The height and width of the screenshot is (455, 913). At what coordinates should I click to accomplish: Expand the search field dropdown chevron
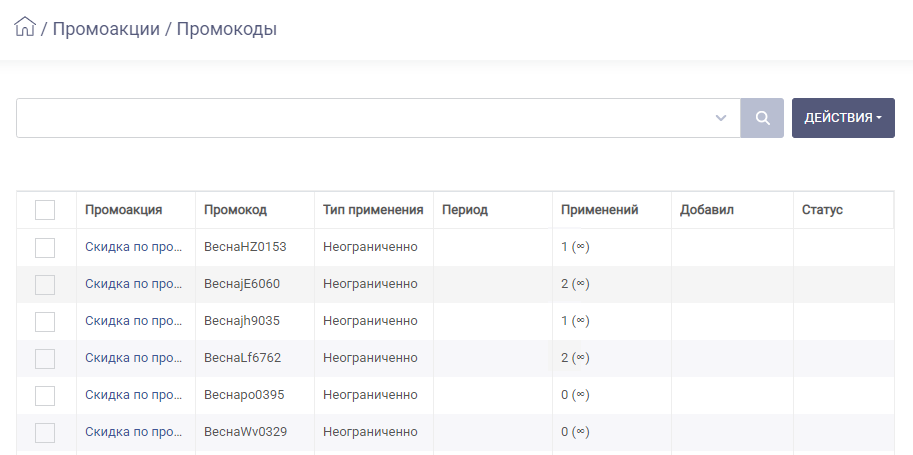(x=721, y=118)
